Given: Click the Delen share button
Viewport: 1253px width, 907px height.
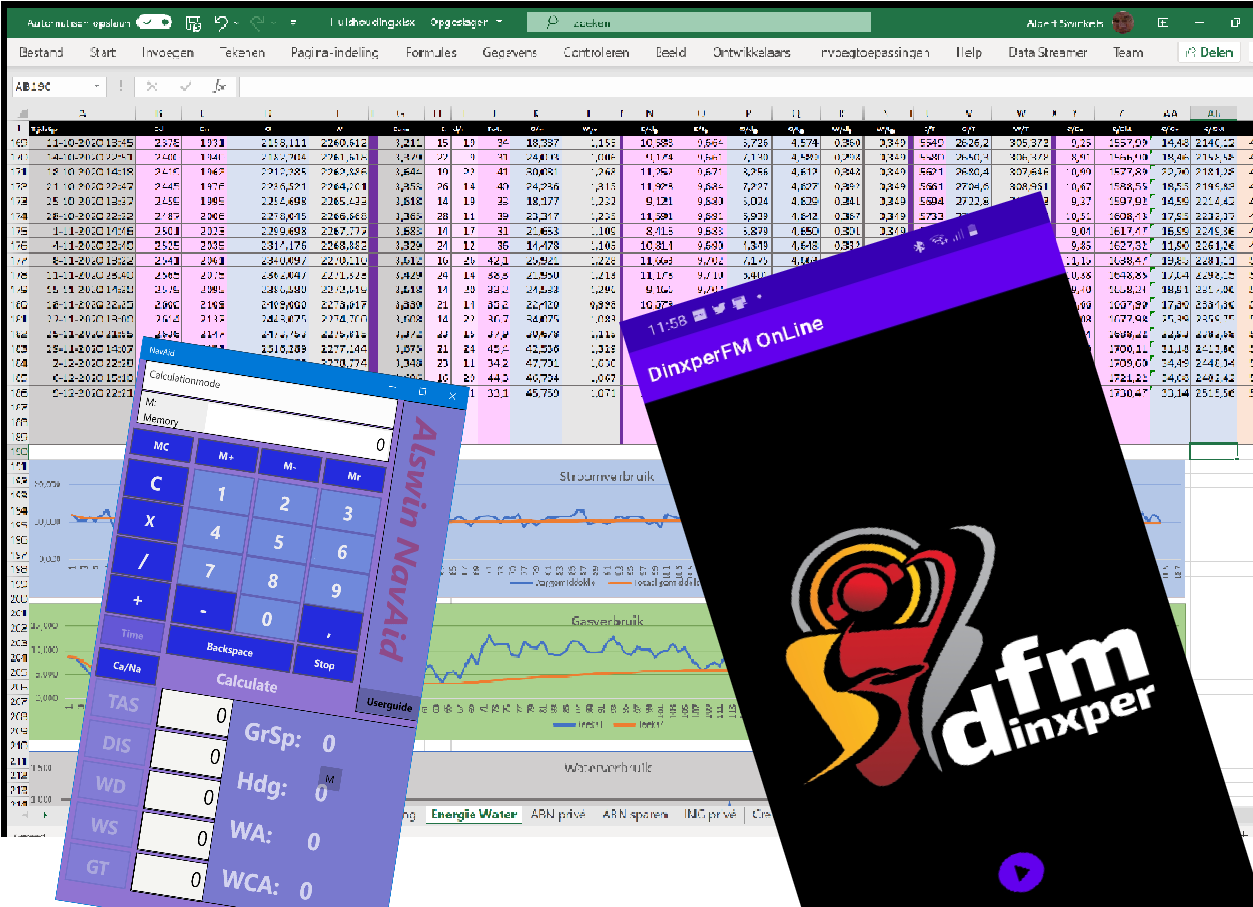Looking at the screenshot, I should (1209, 53).
